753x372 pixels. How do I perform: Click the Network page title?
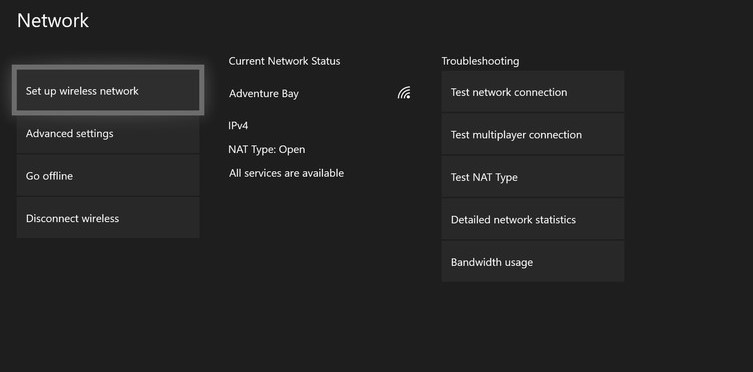(x=53, y=21)
